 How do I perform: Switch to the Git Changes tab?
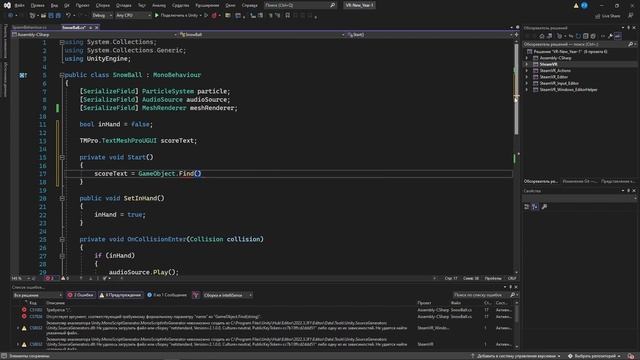[x=579, y=181]
